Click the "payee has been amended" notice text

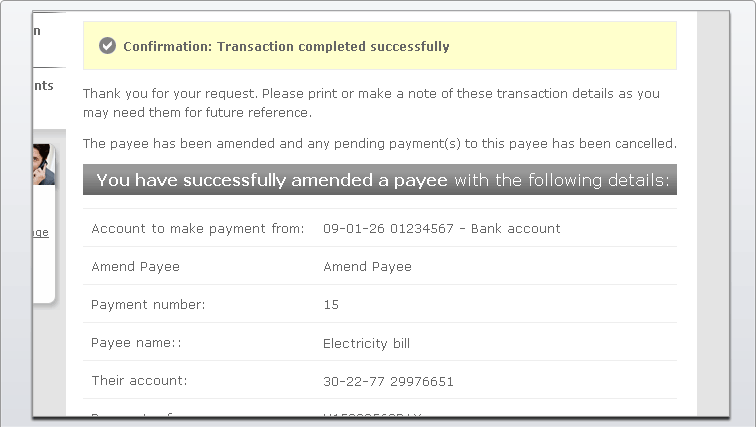coord(379,143)
